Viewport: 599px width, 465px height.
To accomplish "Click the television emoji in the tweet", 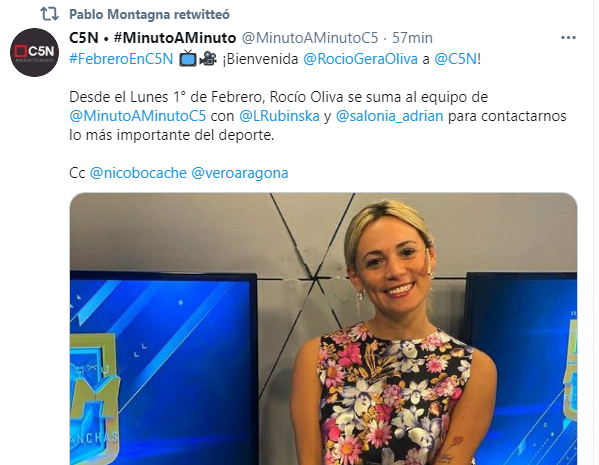I will 188,58.
